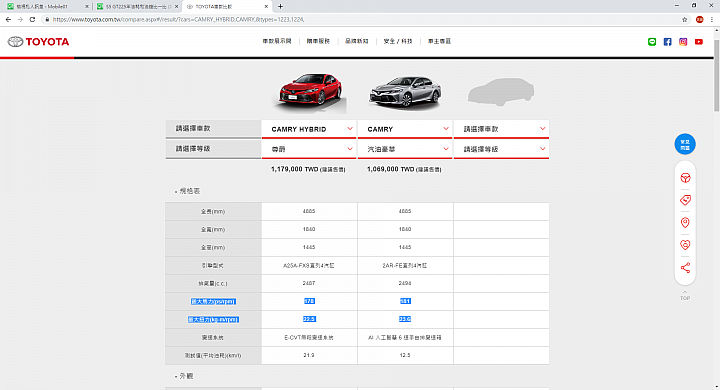Image resolution: width=720 pixels, height=390 pixels.
Task: Open a new browser tab
Action: click(x=280, y=6)
